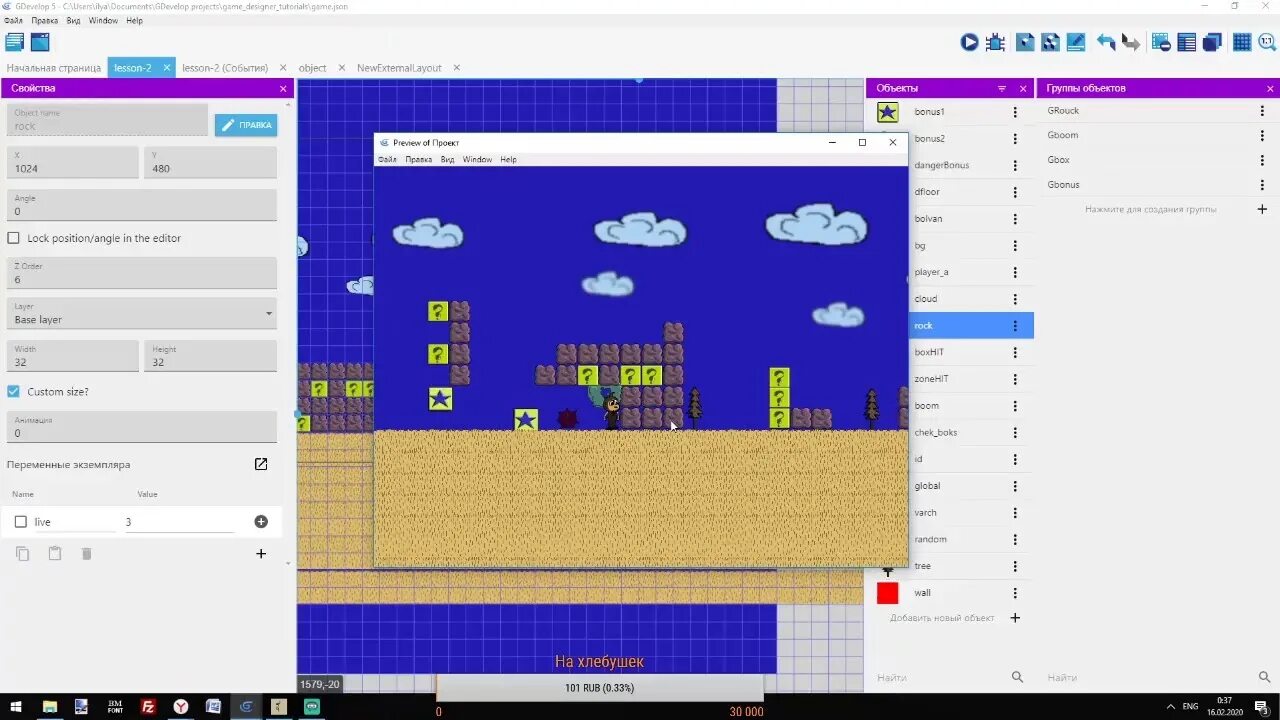Image resolution: width=1280 pixels, height=720 pixels.
Task: Open Help menu in Preview window
Action: 508,160
